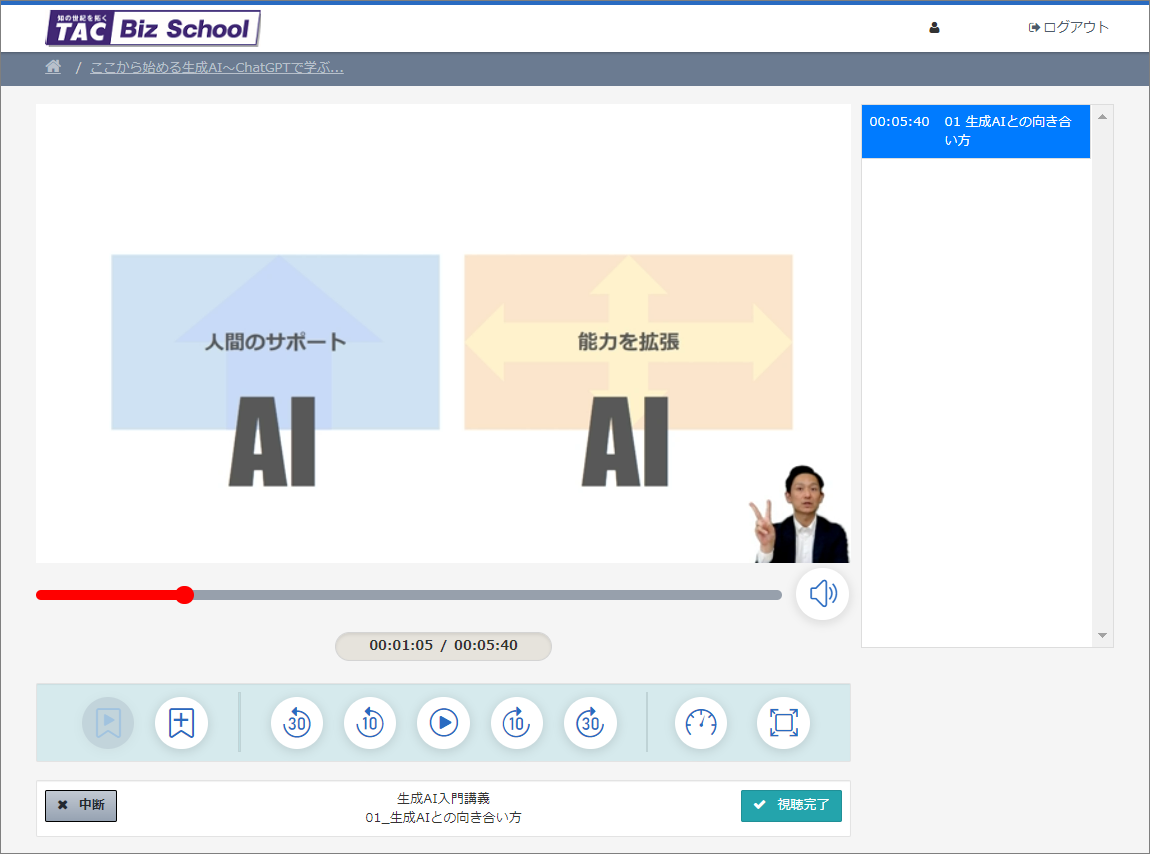This screenshot has height=854, width=1150.
Task: Open the user profile icon
Action: pyautogui.click(x=934, y=28)
